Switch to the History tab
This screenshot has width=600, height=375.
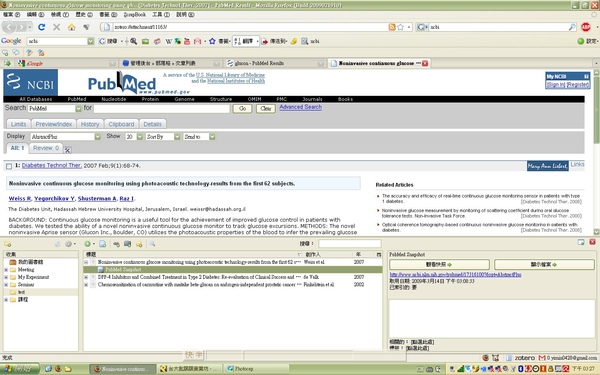click(90, 124)
